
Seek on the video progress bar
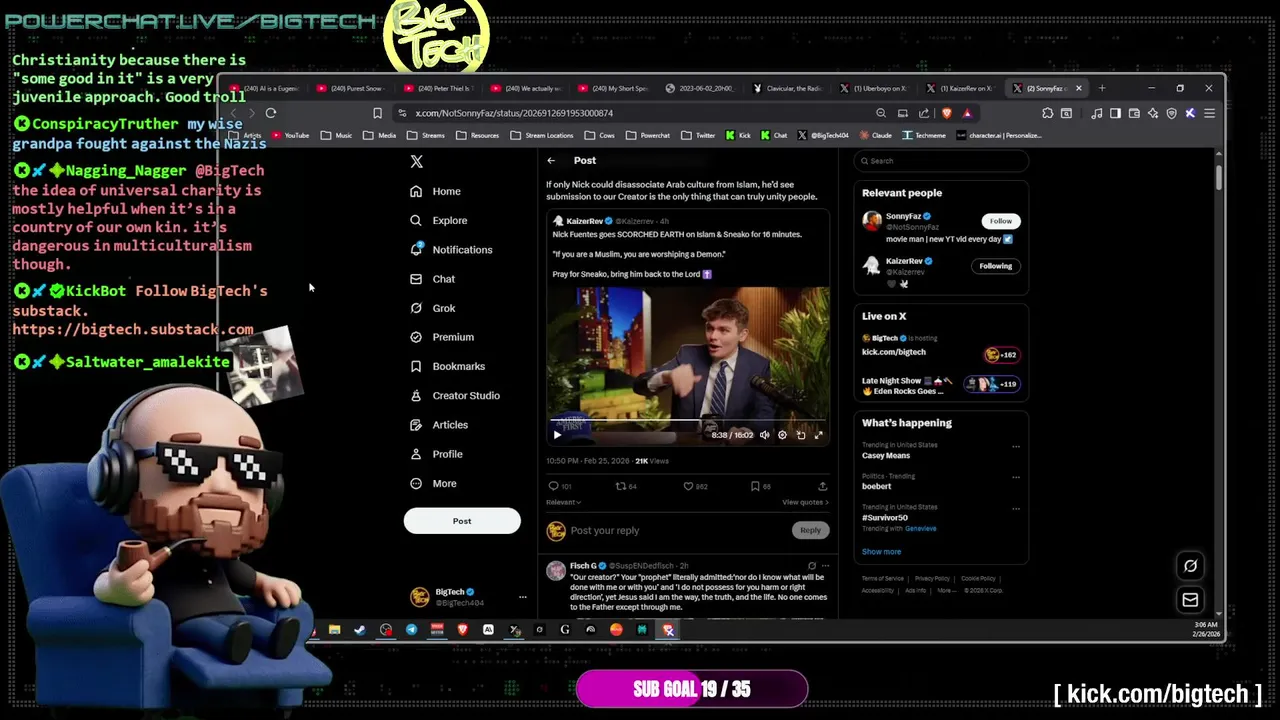(688, 422)
